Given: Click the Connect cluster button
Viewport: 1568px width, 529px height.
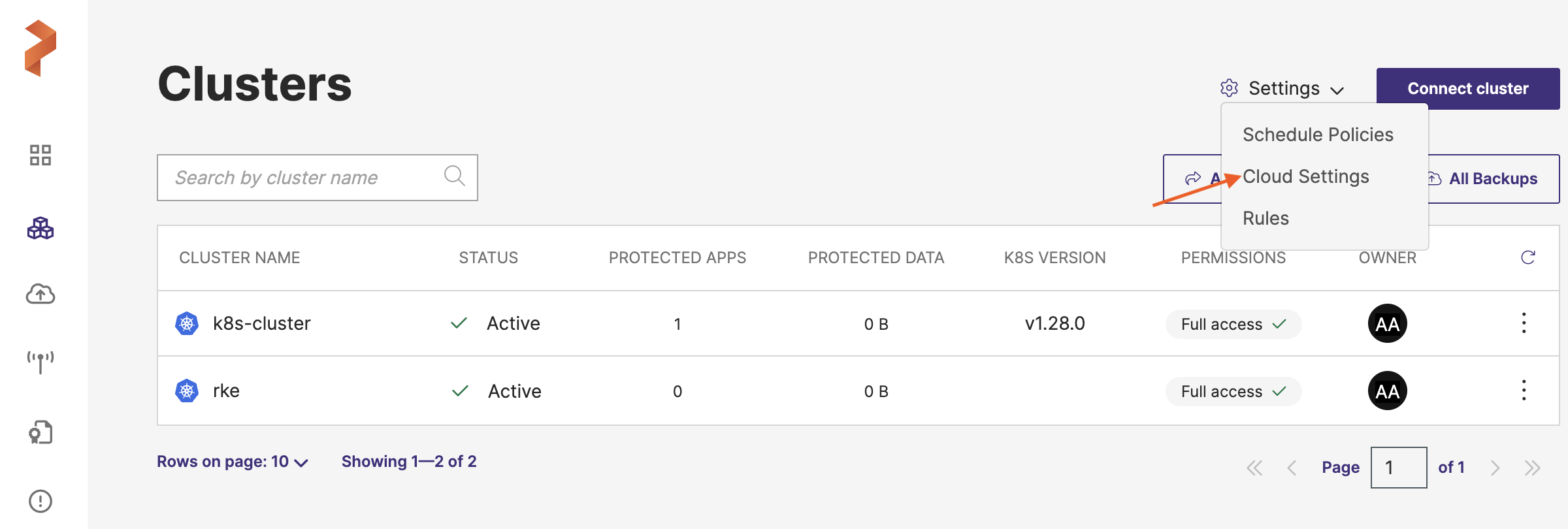Looking at the screenshot, I should point(1467,88).
